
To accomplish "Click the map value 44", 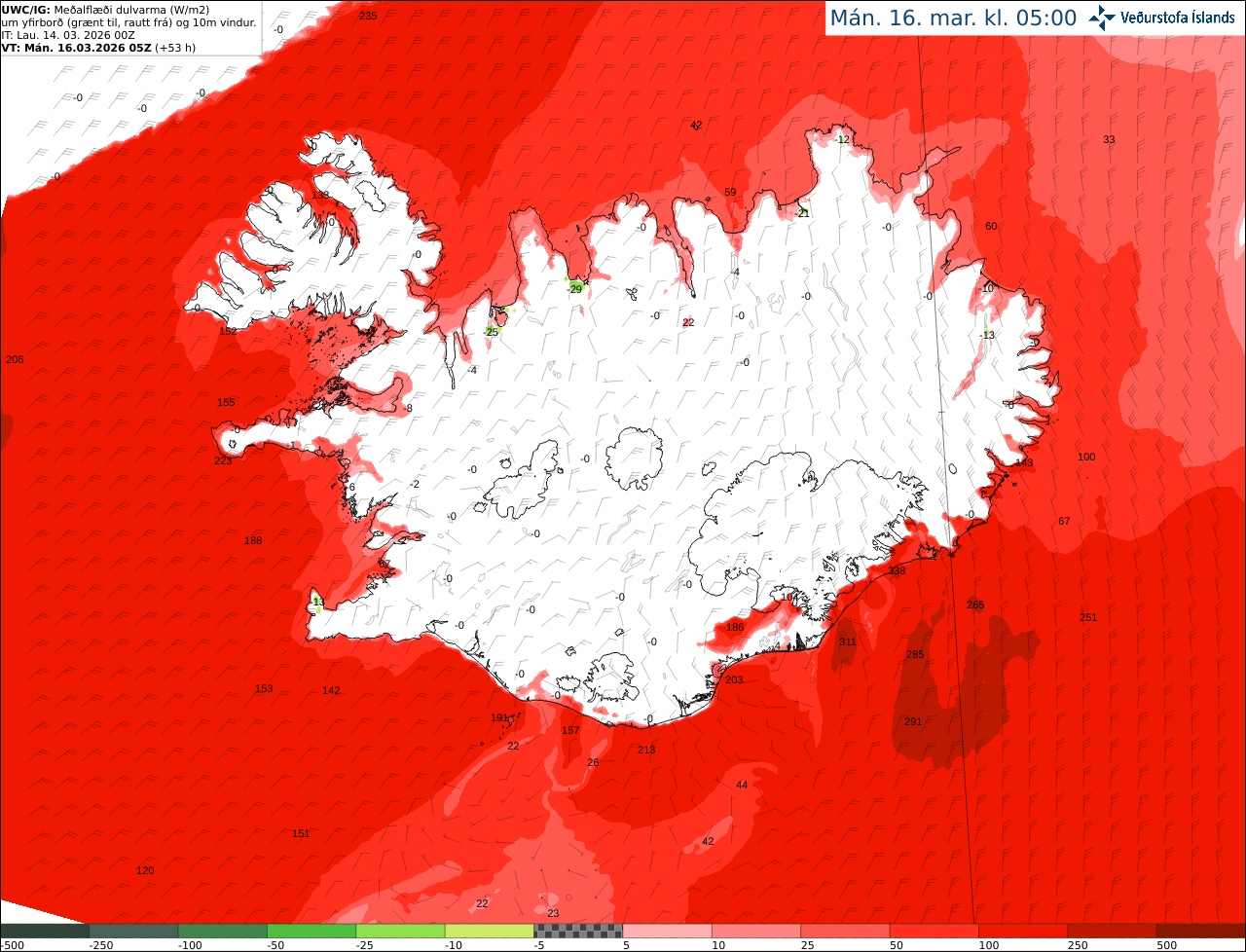I will pyautogui.click(x=742, y=786).
